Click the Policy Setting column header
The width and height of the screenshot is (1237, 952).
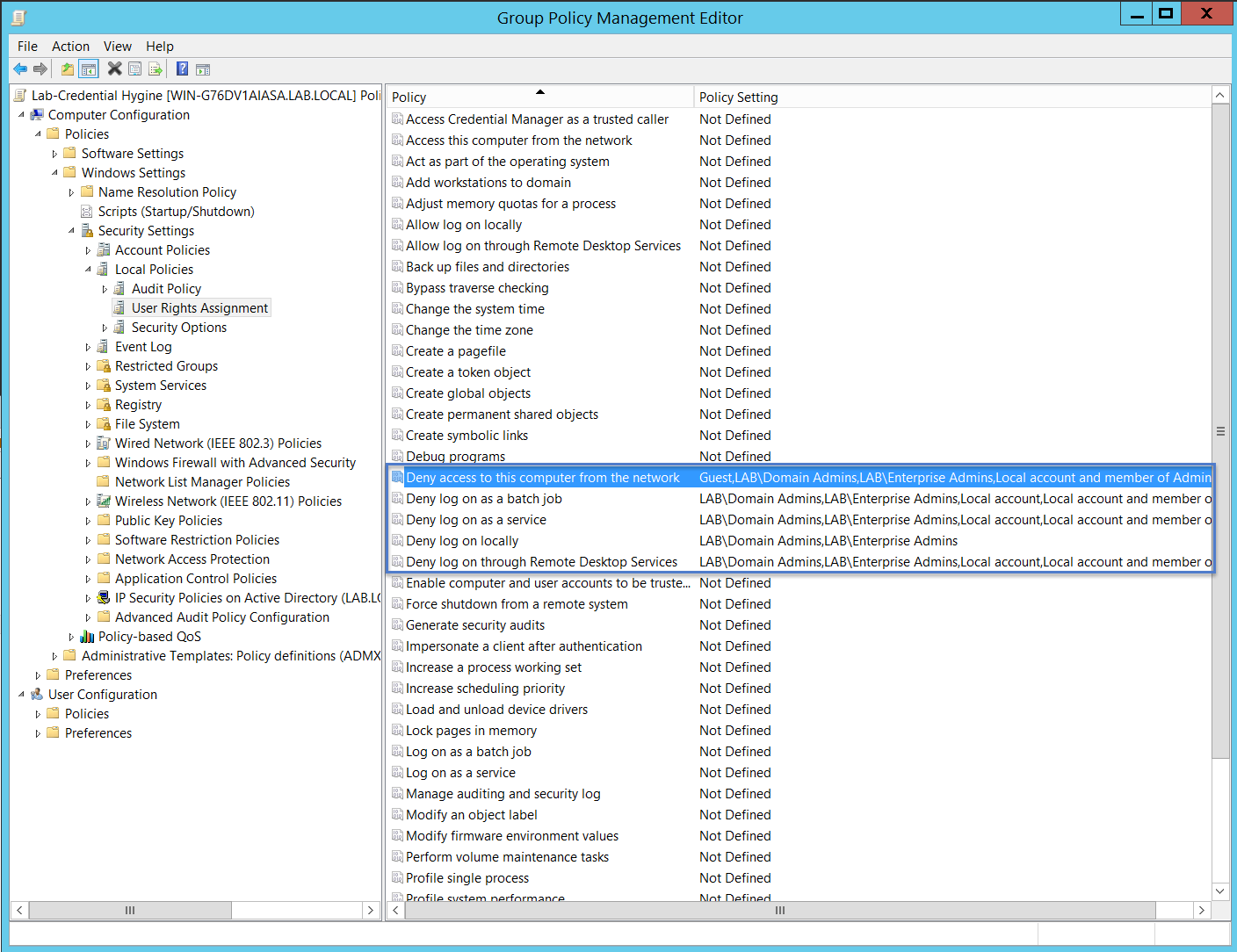[952, 97]
